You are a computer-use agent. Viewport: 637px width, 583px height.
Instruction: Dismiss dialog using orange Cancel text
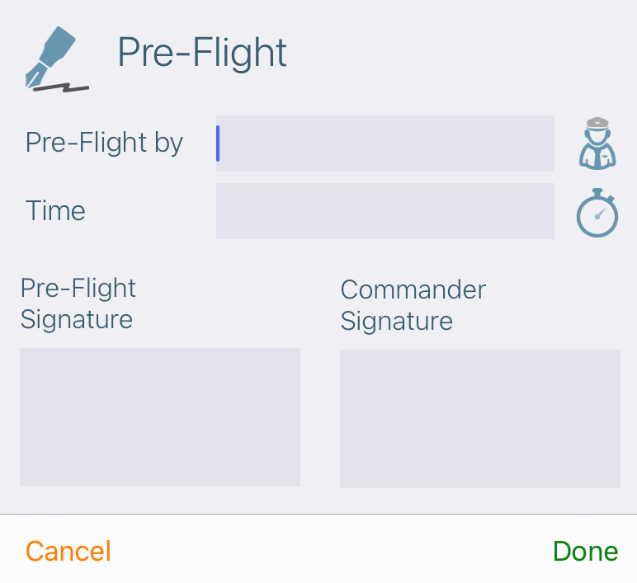pyautogui.click(x=68, y=551)
